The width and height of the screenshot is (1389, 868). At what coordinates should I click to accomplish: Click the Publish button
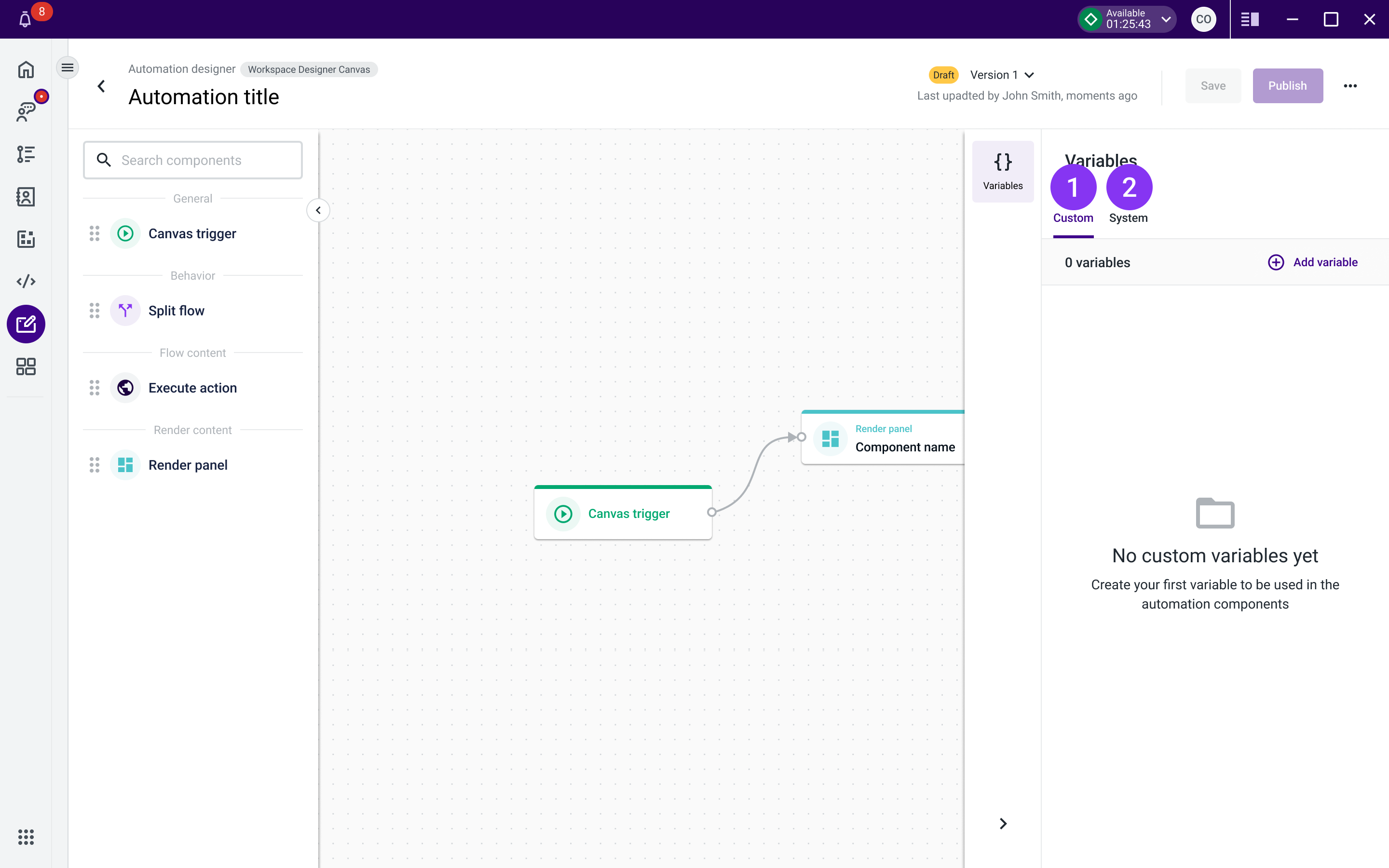[x=1287, y=86]
